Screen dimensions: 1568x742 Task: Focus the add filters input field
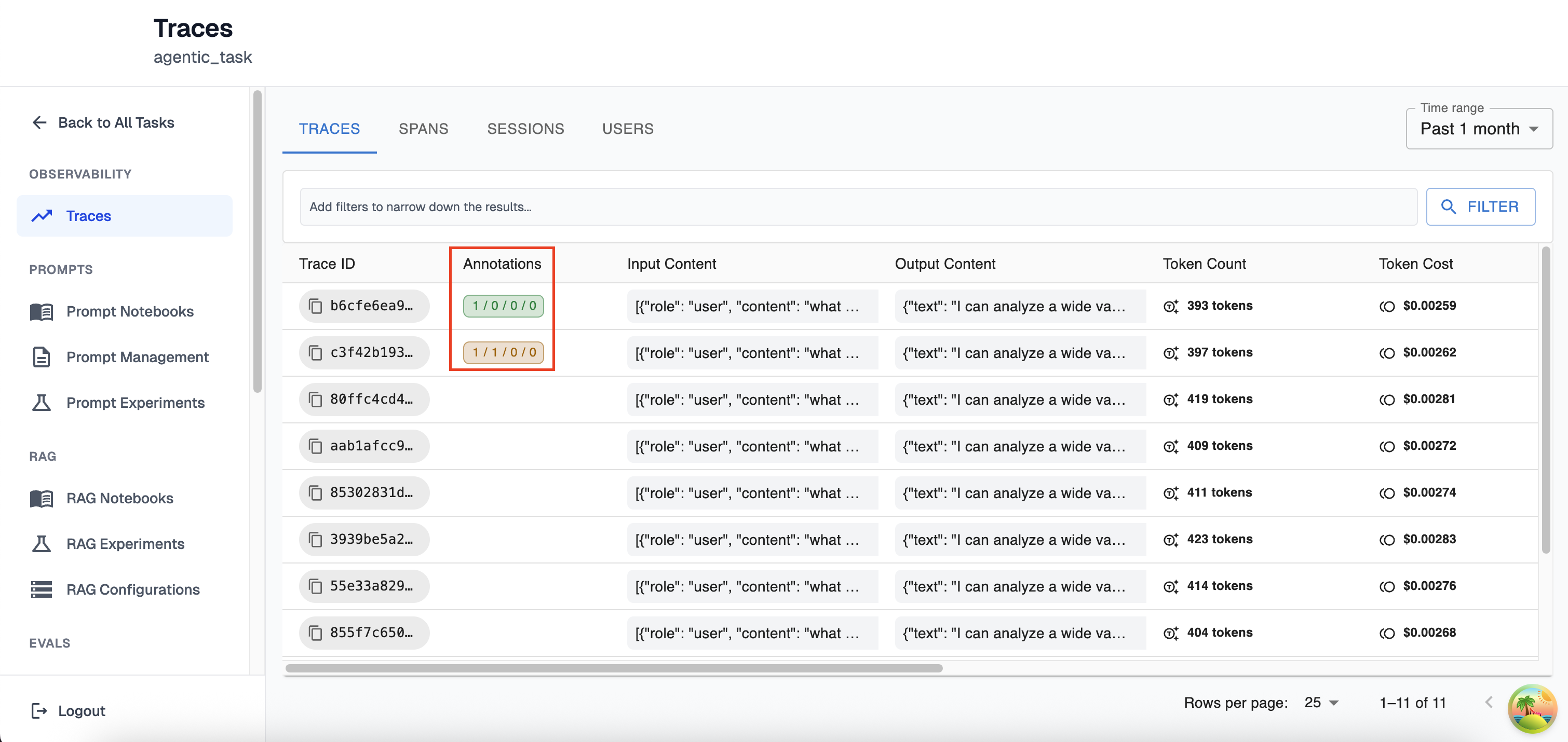click(858, 207)
